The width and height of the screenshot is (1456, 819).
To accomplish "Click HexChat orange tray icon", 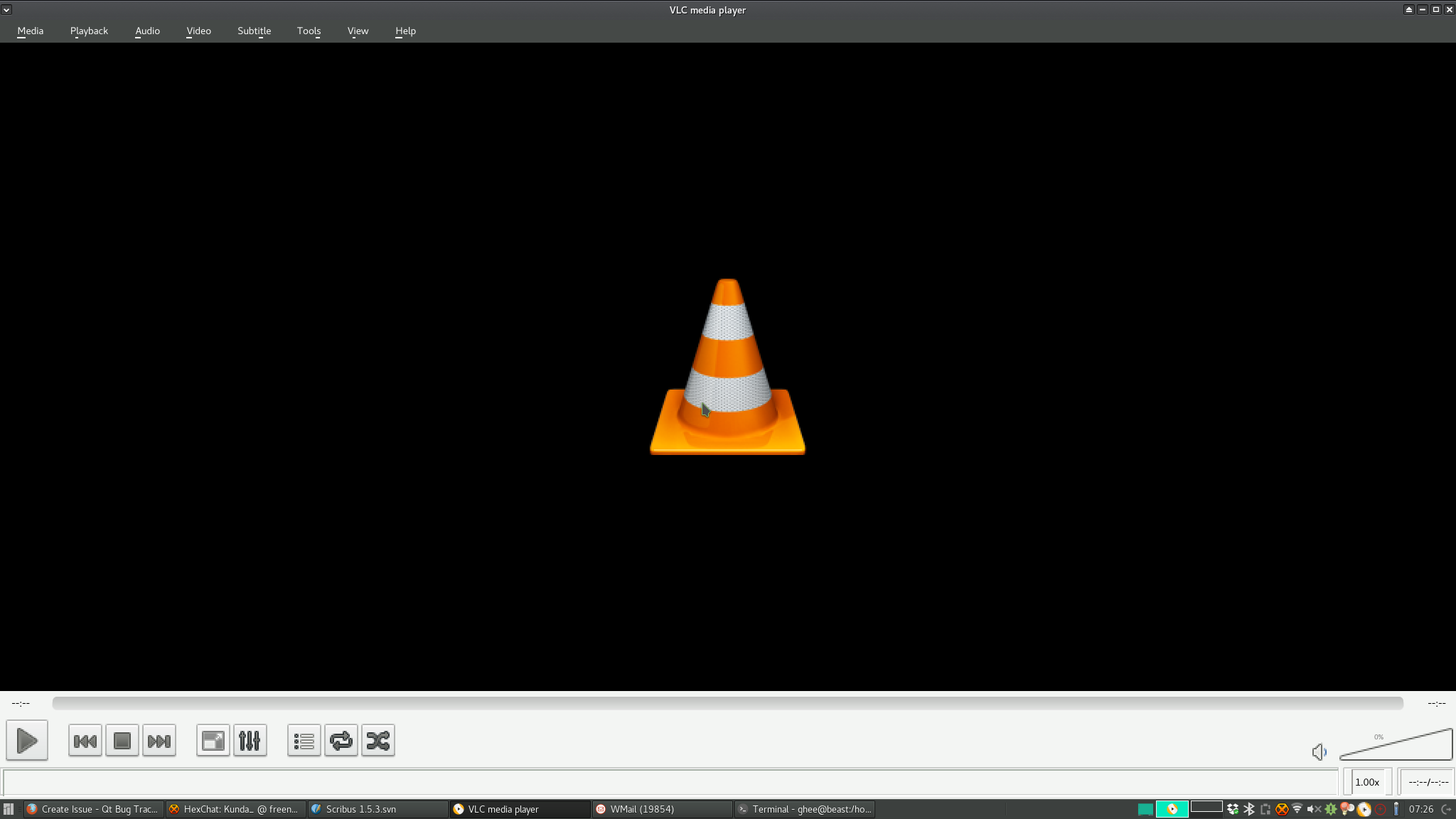I will [1282, 809].
